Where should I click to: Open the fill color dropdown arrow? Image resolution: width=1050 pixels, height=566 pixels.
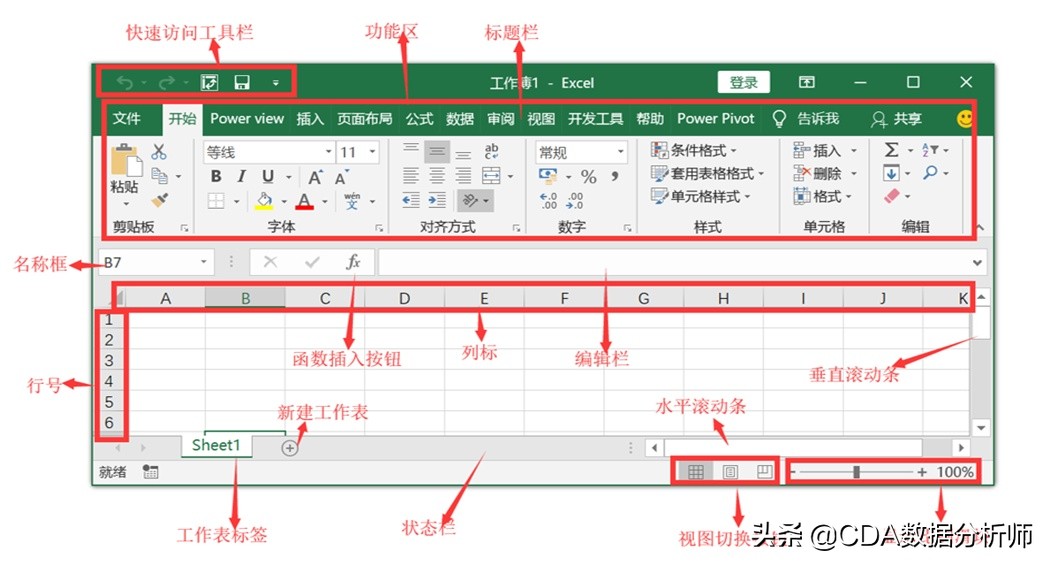click(x=284, y=201)
